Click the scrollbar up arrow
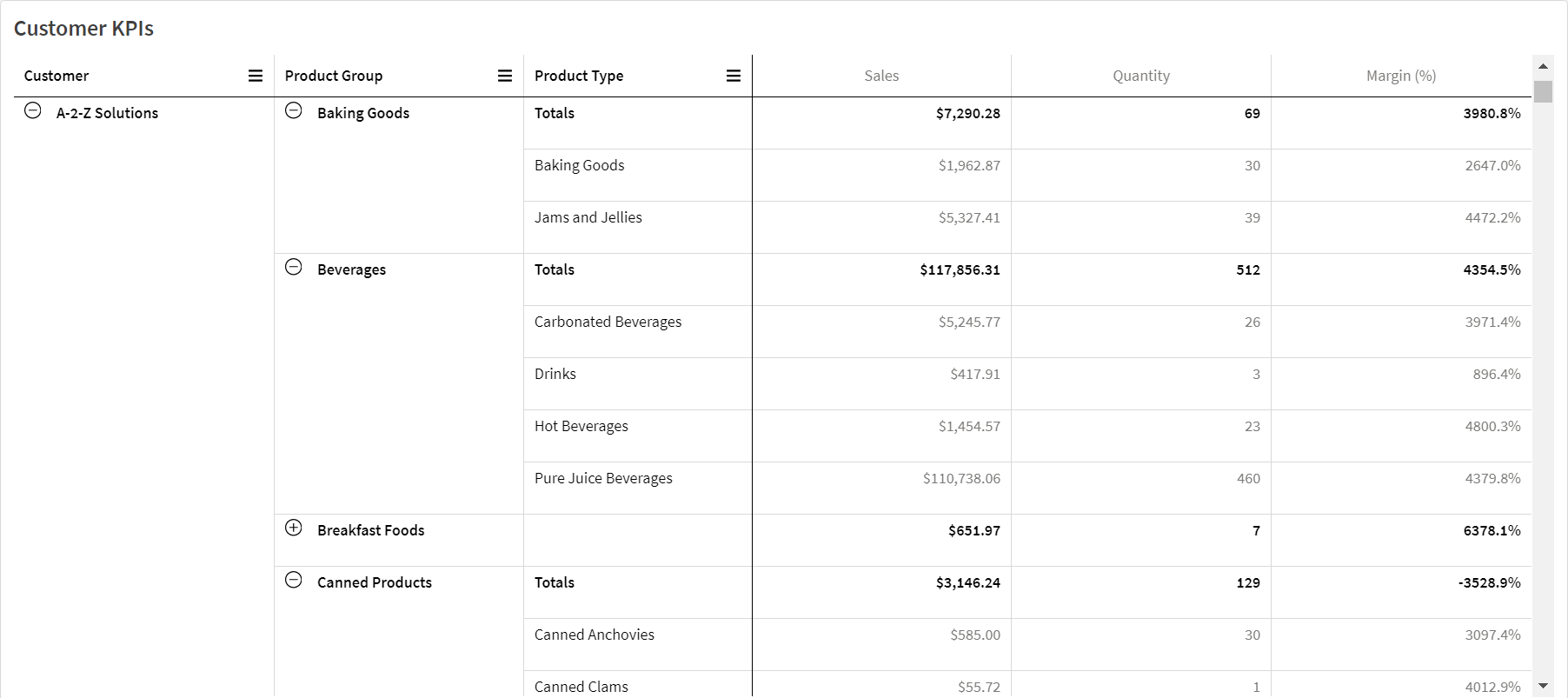The image size is (1568, 698). [x=1543, y=65]
